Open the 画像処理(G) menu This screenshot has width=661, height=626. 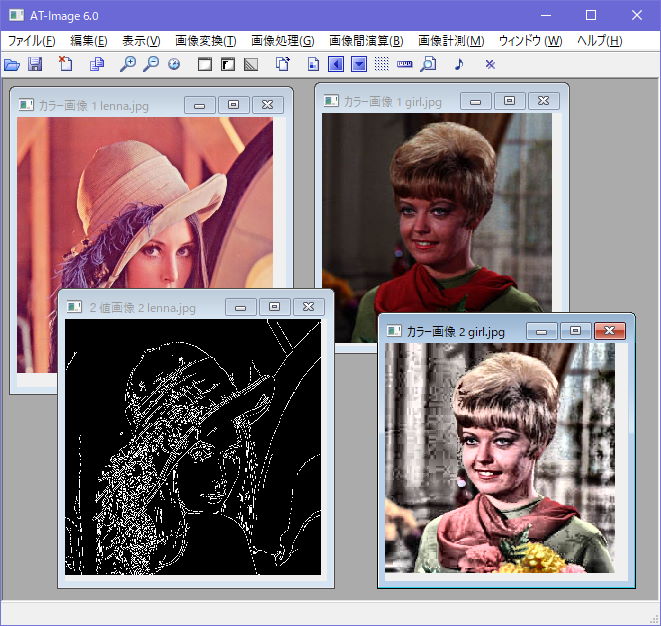pos(282,41)
